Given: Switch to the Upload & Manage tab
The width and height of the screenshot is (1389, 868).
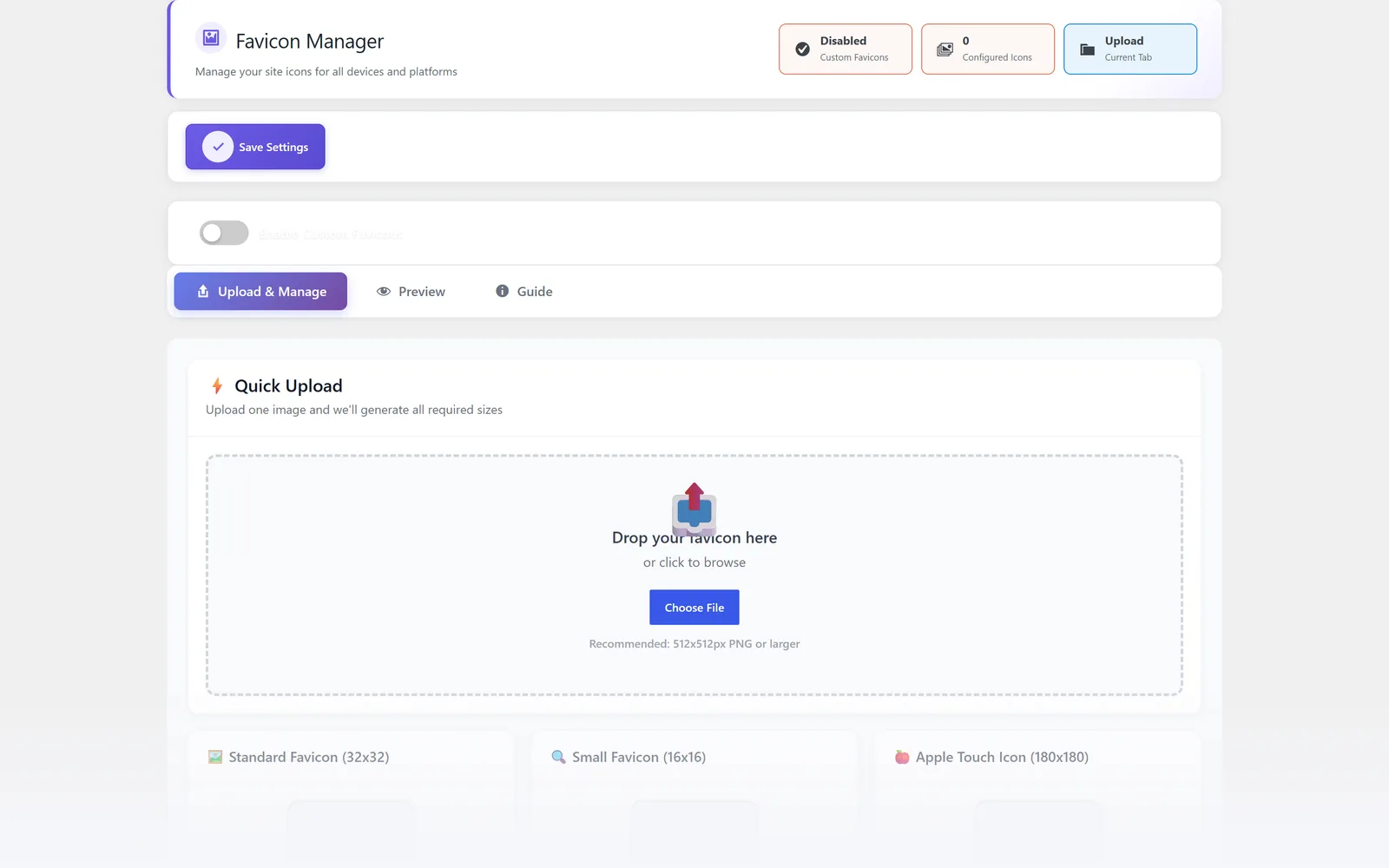Looking at the screenshot, I should coord(260,292).
